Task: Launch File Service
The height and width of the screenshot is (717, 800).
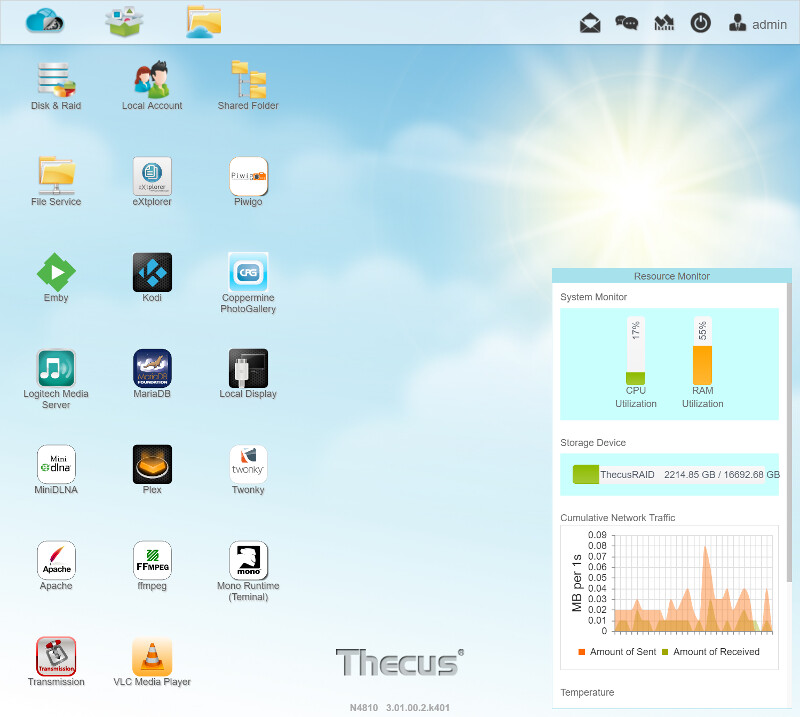Action: [56, 176]
